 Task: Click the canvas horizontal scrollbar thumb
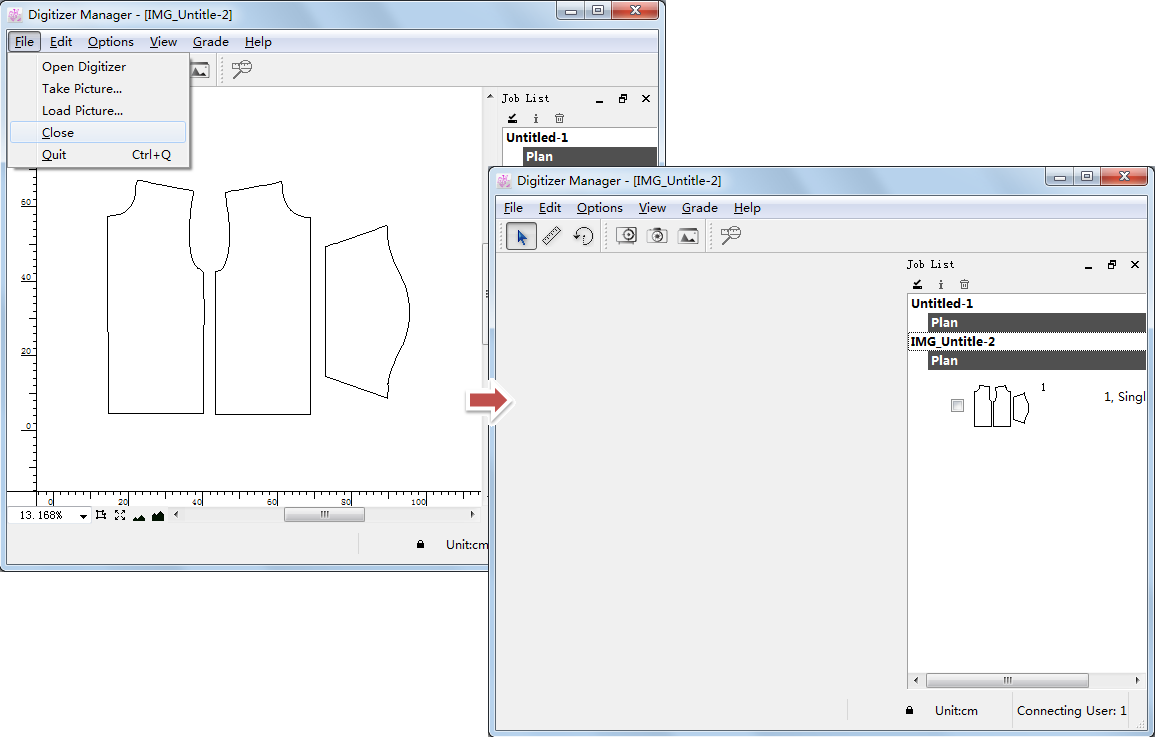click(324, 515)
